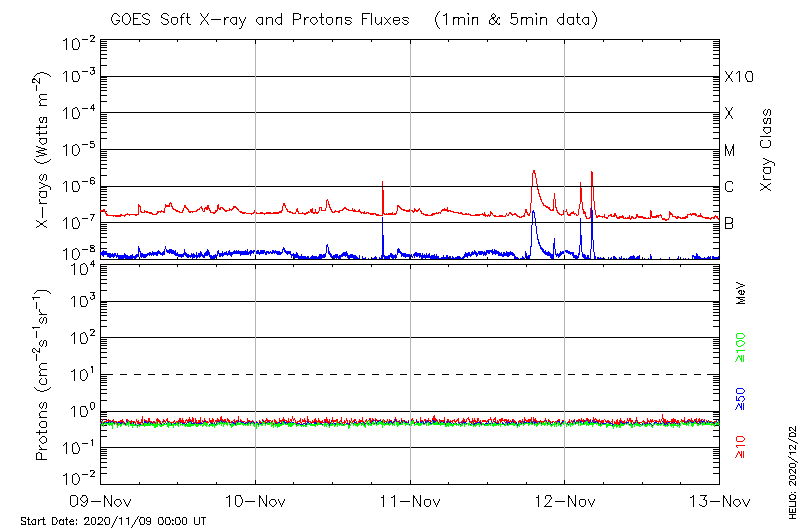Click the Xray Class vertical axis title
Image resolution: width=800 pixels, height=530 pixels.
[766, 150]
